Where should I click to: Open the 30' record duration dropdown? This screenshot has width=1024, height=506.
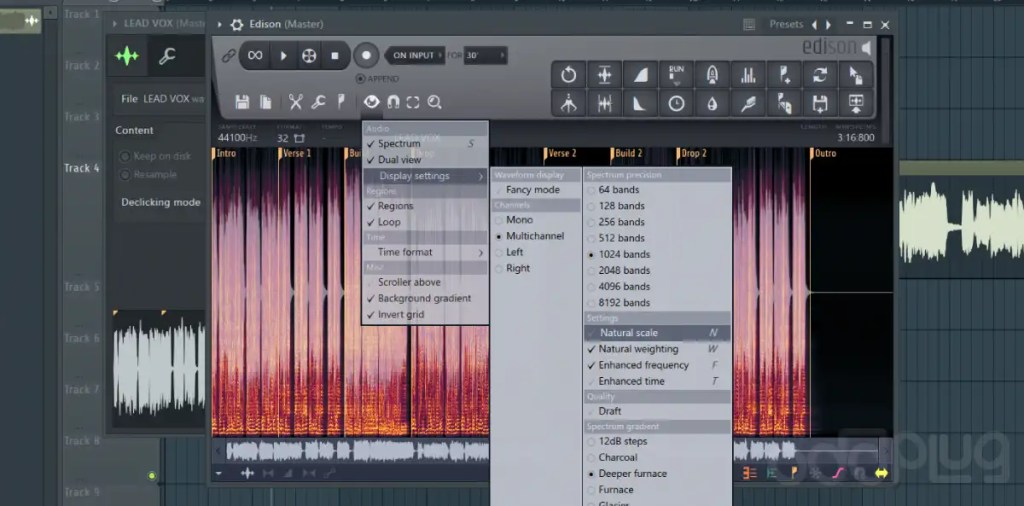(485, 55)
